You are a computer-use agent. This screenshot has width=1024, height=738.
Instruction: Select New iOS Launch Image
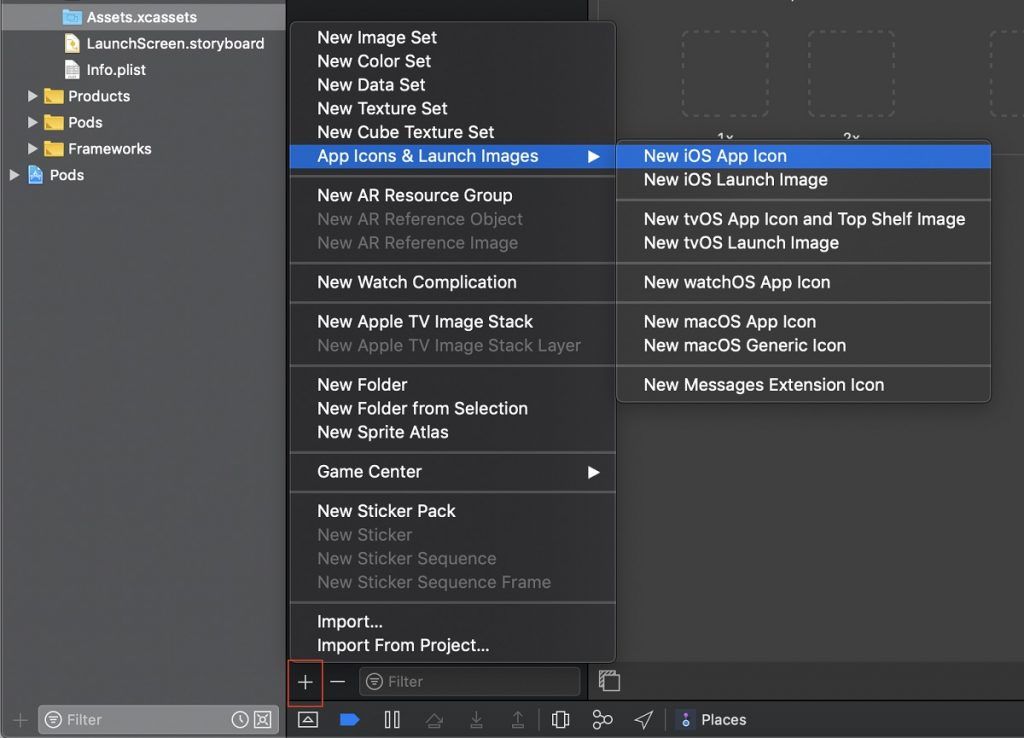pyautogui.click(x=803, y=180)
